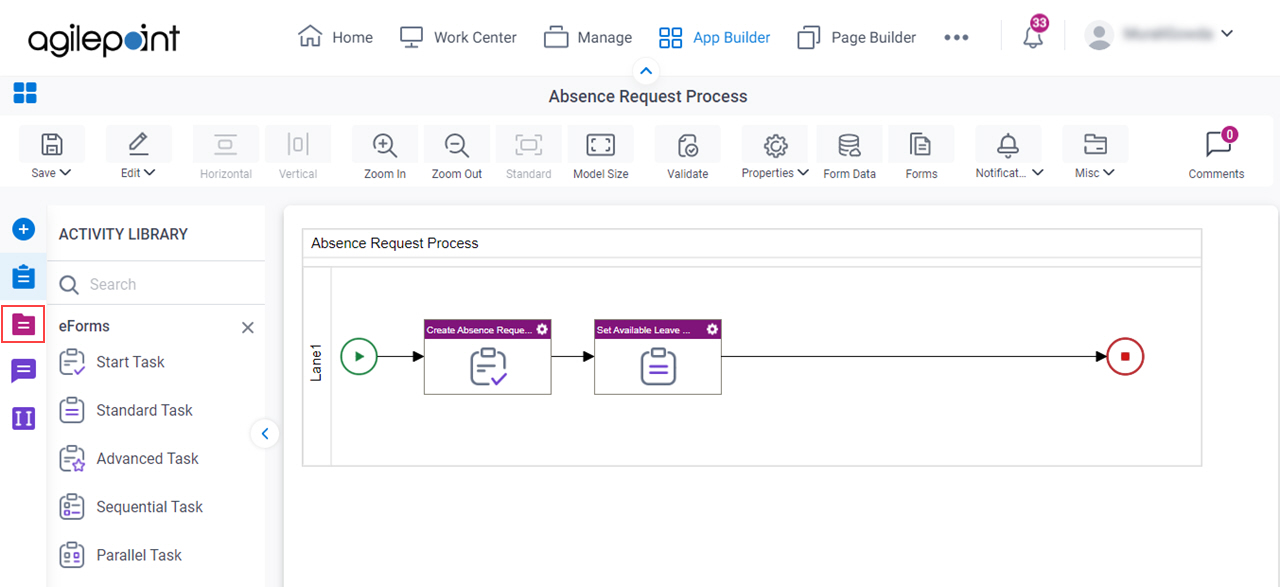Click the AgilePoint logo

pos(104,39)
